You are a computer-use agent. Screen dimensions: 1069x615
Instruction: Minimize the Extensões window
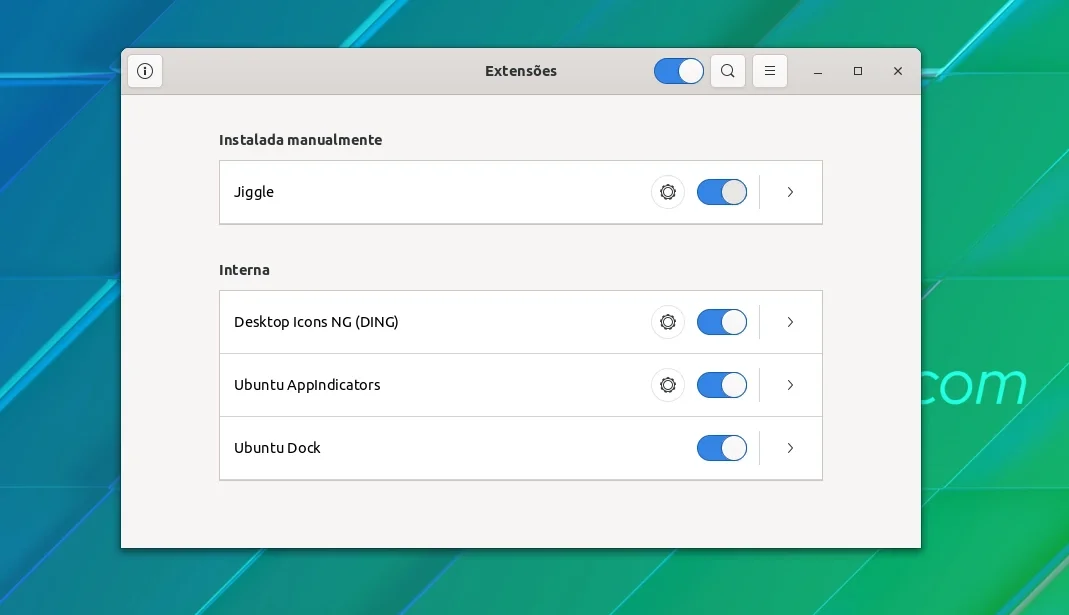tap(817, 71)
